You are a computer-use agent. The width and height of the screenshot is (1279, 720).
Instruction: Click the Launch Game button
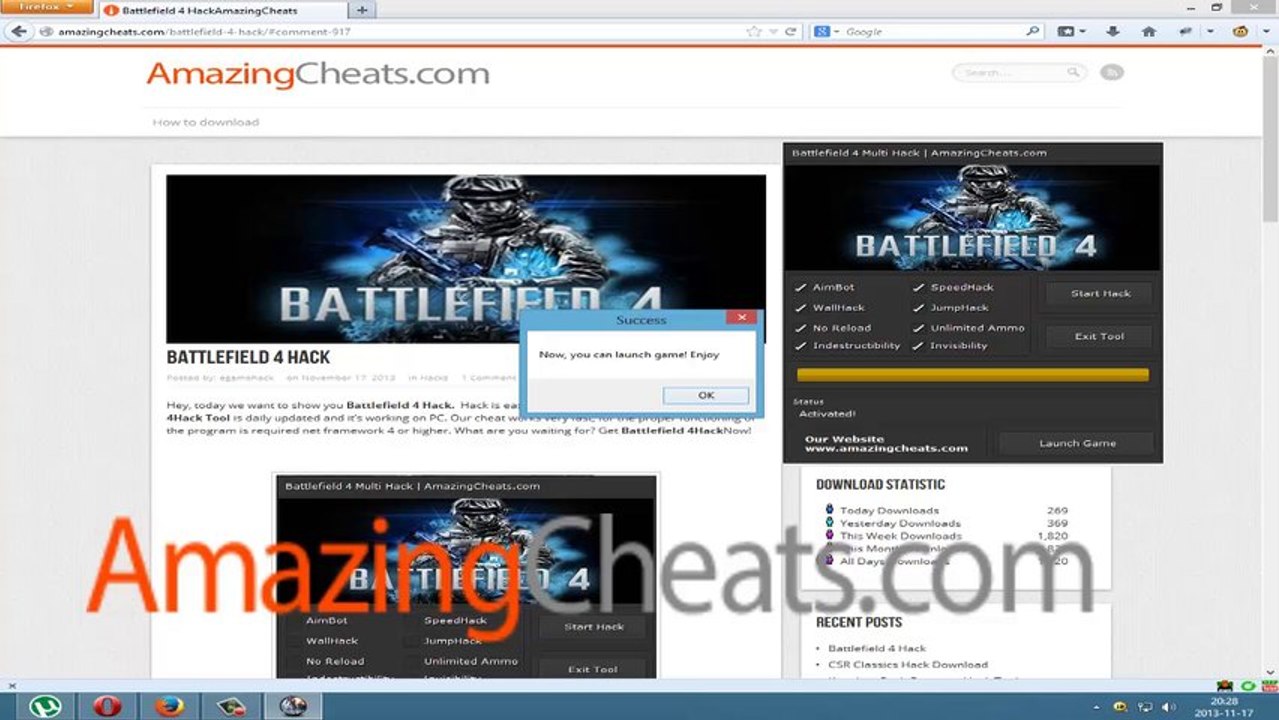[1077, 443]
